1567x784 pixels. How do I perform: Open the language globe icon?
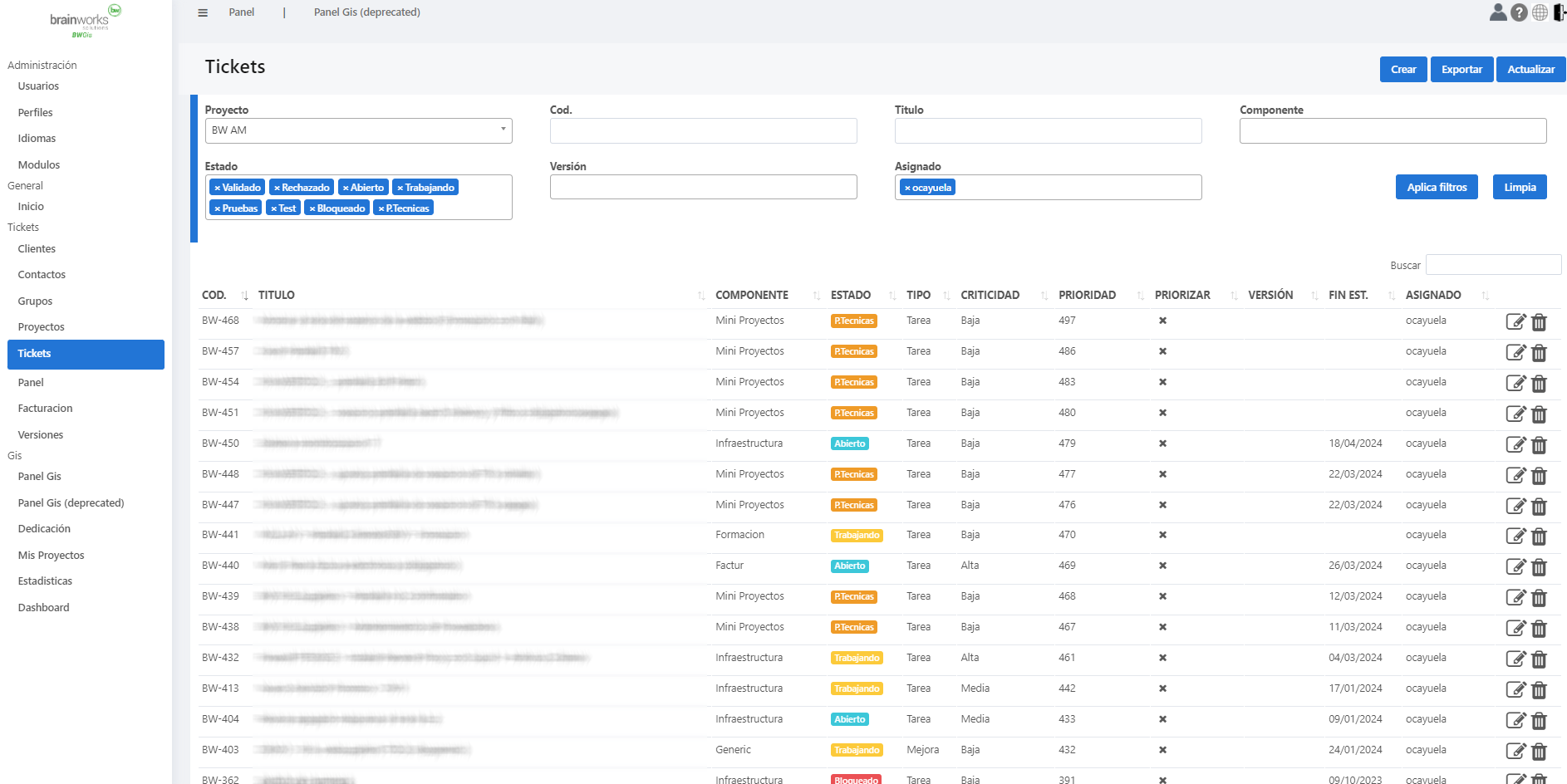tap(1540, 12)
